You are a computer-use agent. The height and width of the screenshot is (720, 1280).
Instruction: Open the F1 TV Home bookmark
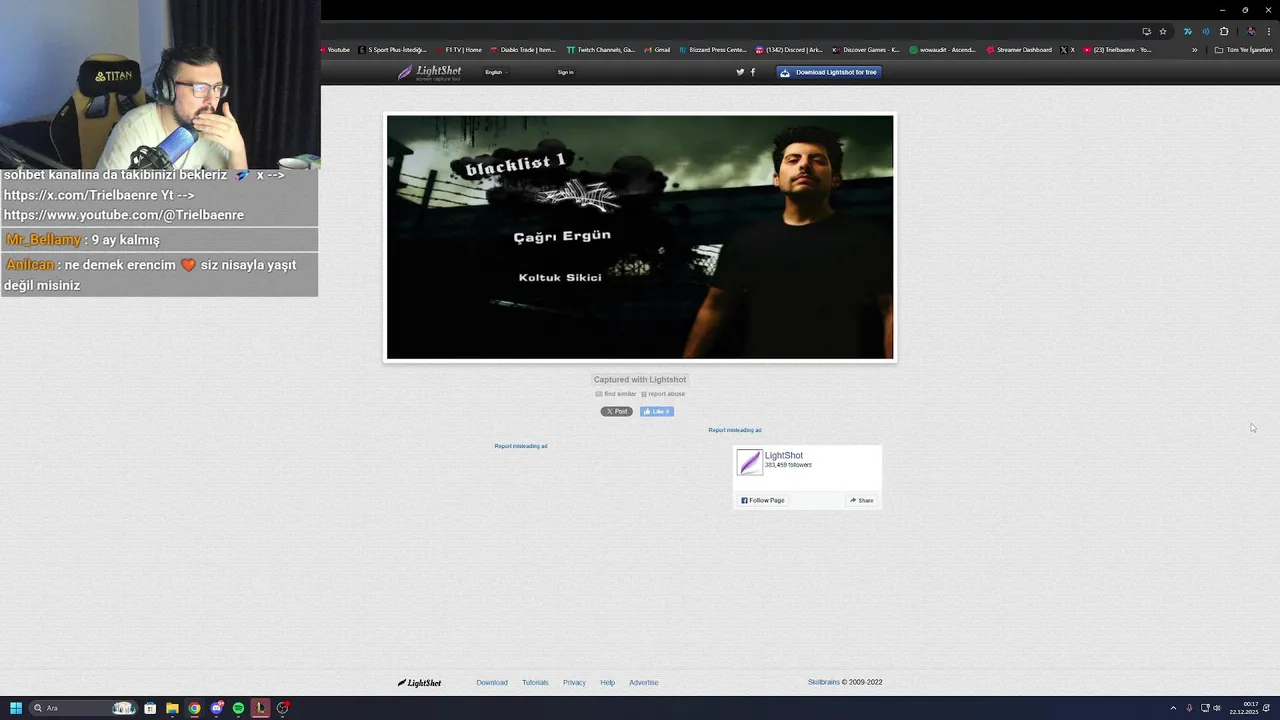point(459,50)
